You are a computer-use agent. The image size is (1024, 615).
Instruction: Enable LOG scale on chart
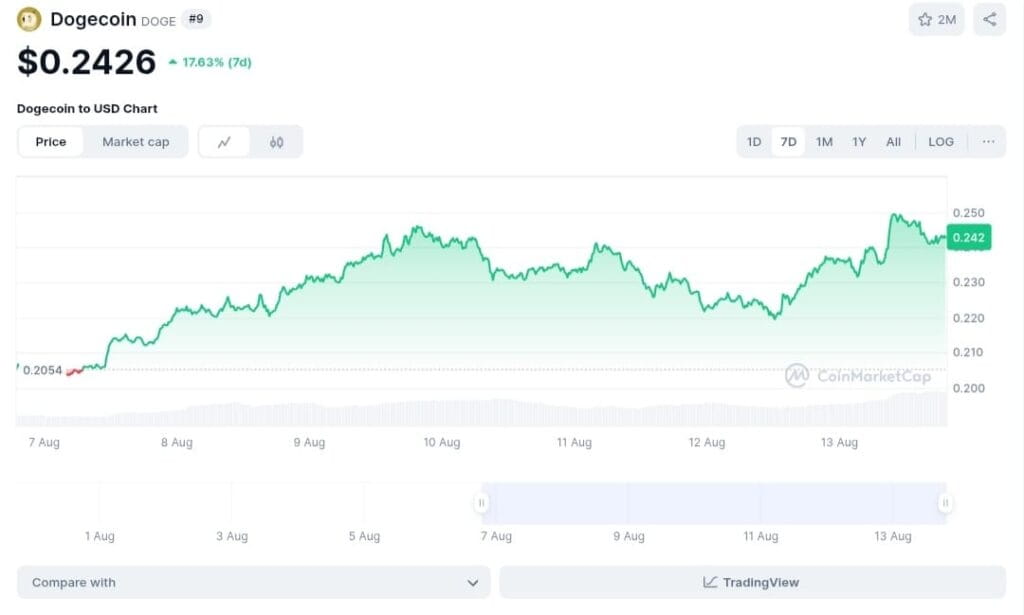pyautogui.click(x=941, y=142)
